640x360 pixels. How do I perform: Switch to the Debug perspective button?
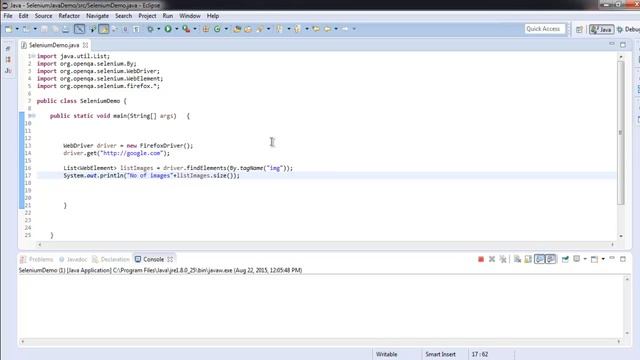629,29
